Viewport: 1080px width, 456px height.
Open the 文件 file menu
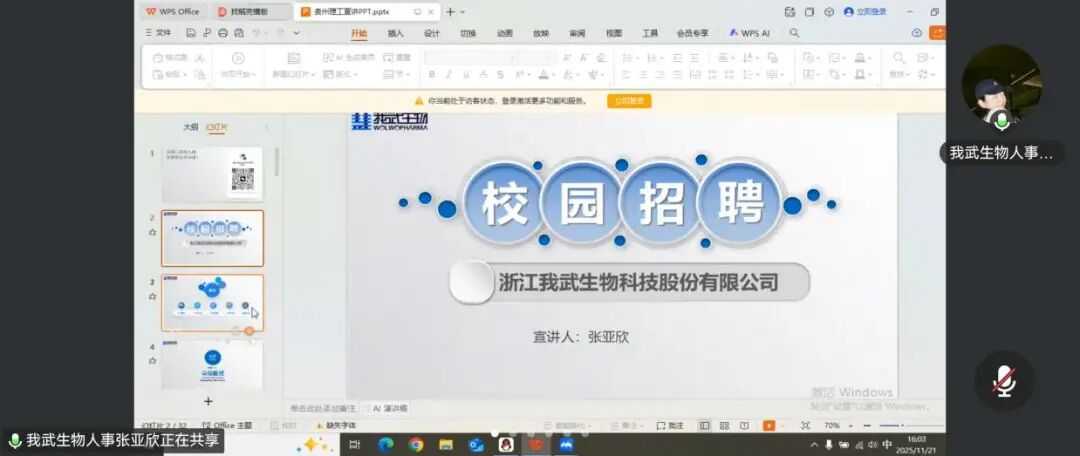click(x=158, y=33)
